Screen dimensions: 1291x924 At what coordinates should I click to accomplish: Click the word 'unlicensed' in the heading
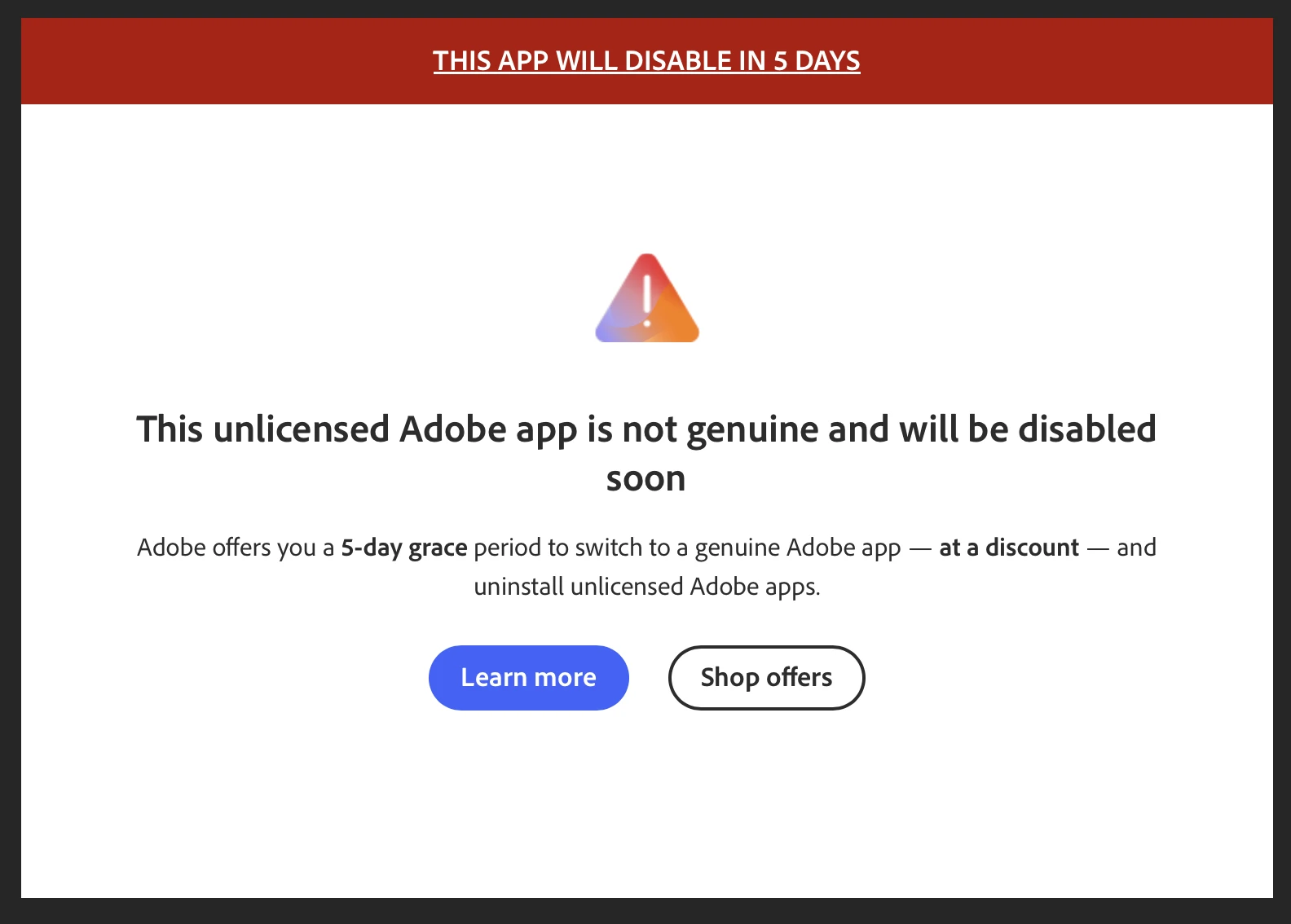pos(302,429)
